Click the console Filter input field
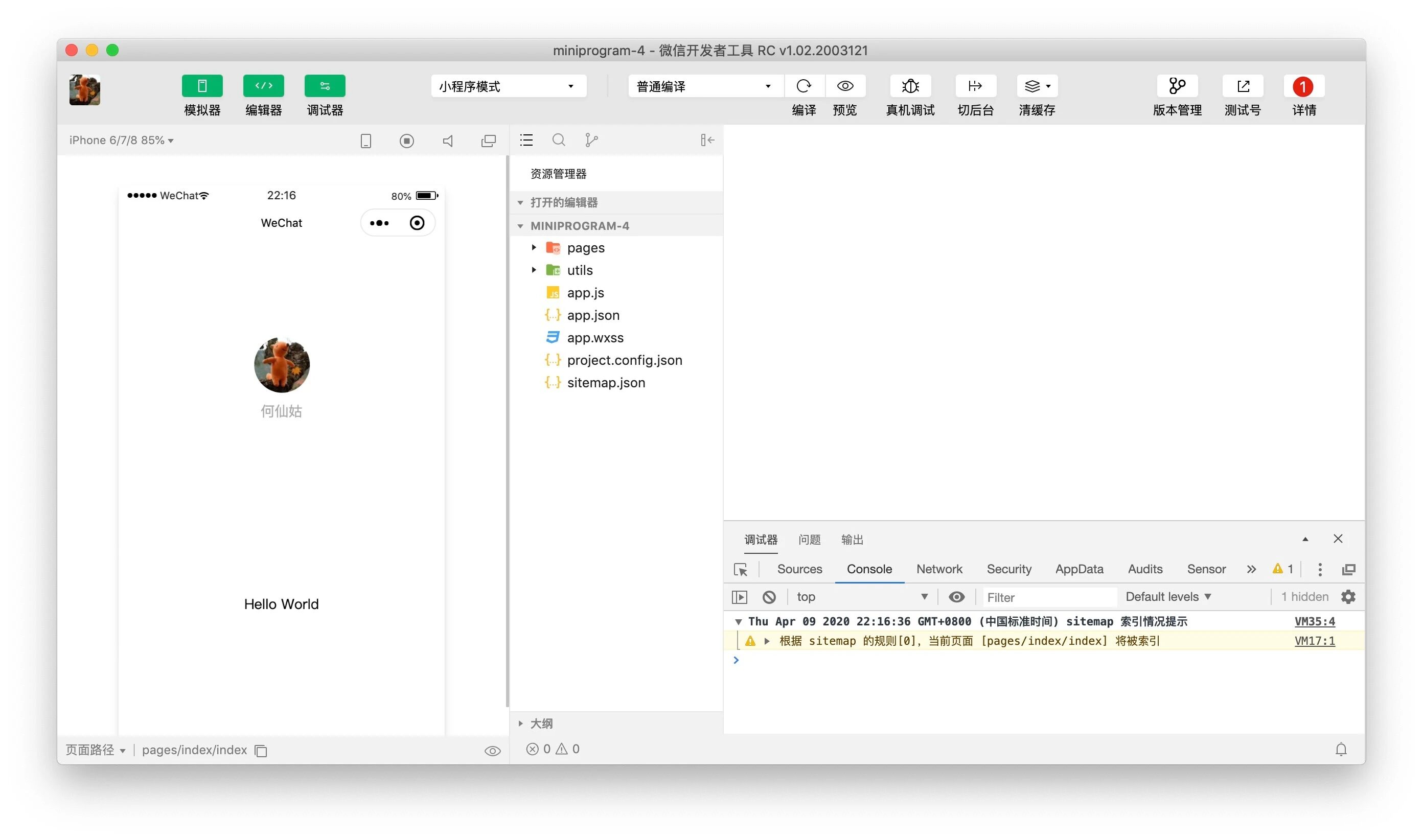This screenshot has height=840, width=1423. click(x=1048, y=598)
